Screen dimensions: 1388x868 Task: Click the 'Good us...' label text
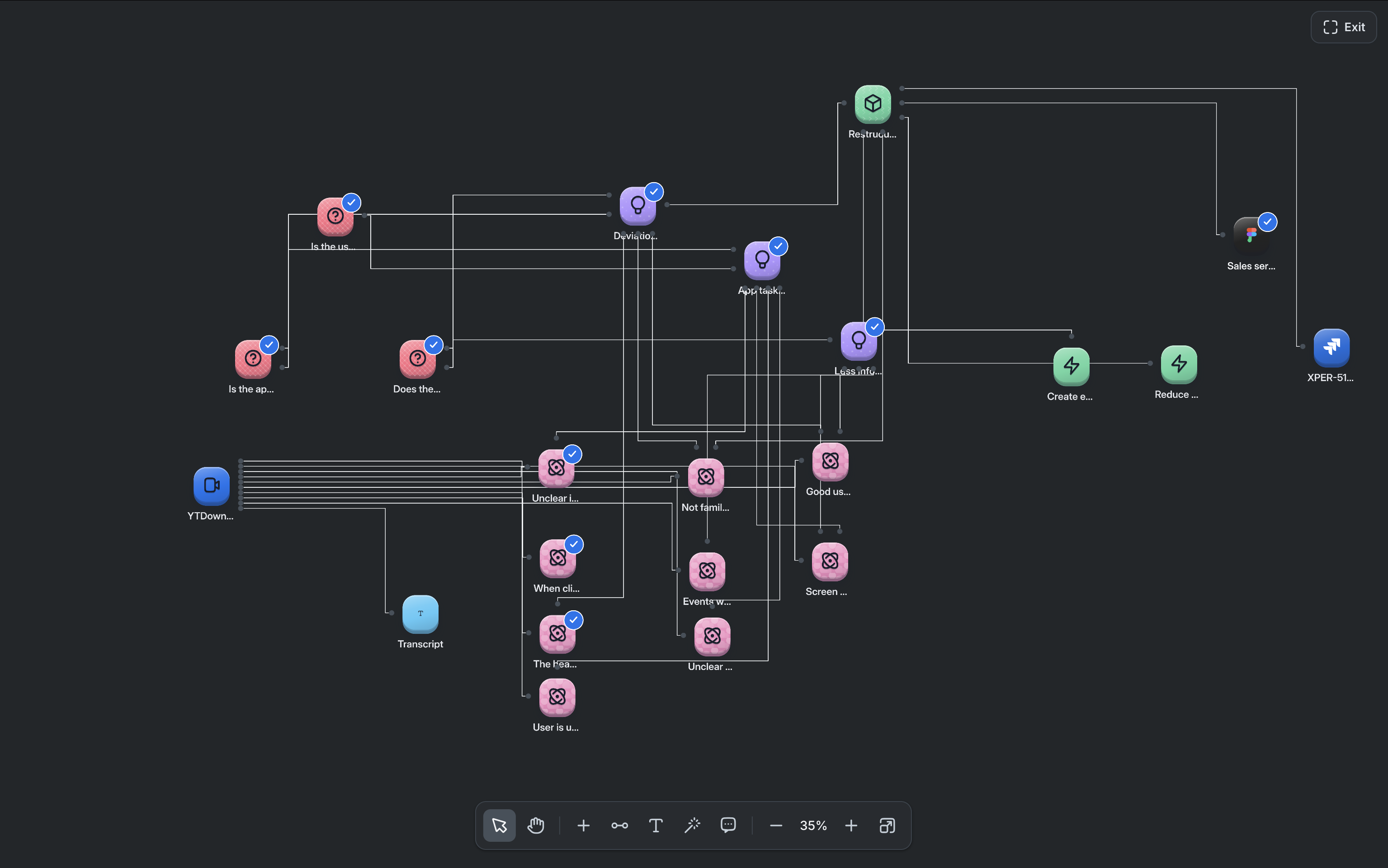pos(828,492)
